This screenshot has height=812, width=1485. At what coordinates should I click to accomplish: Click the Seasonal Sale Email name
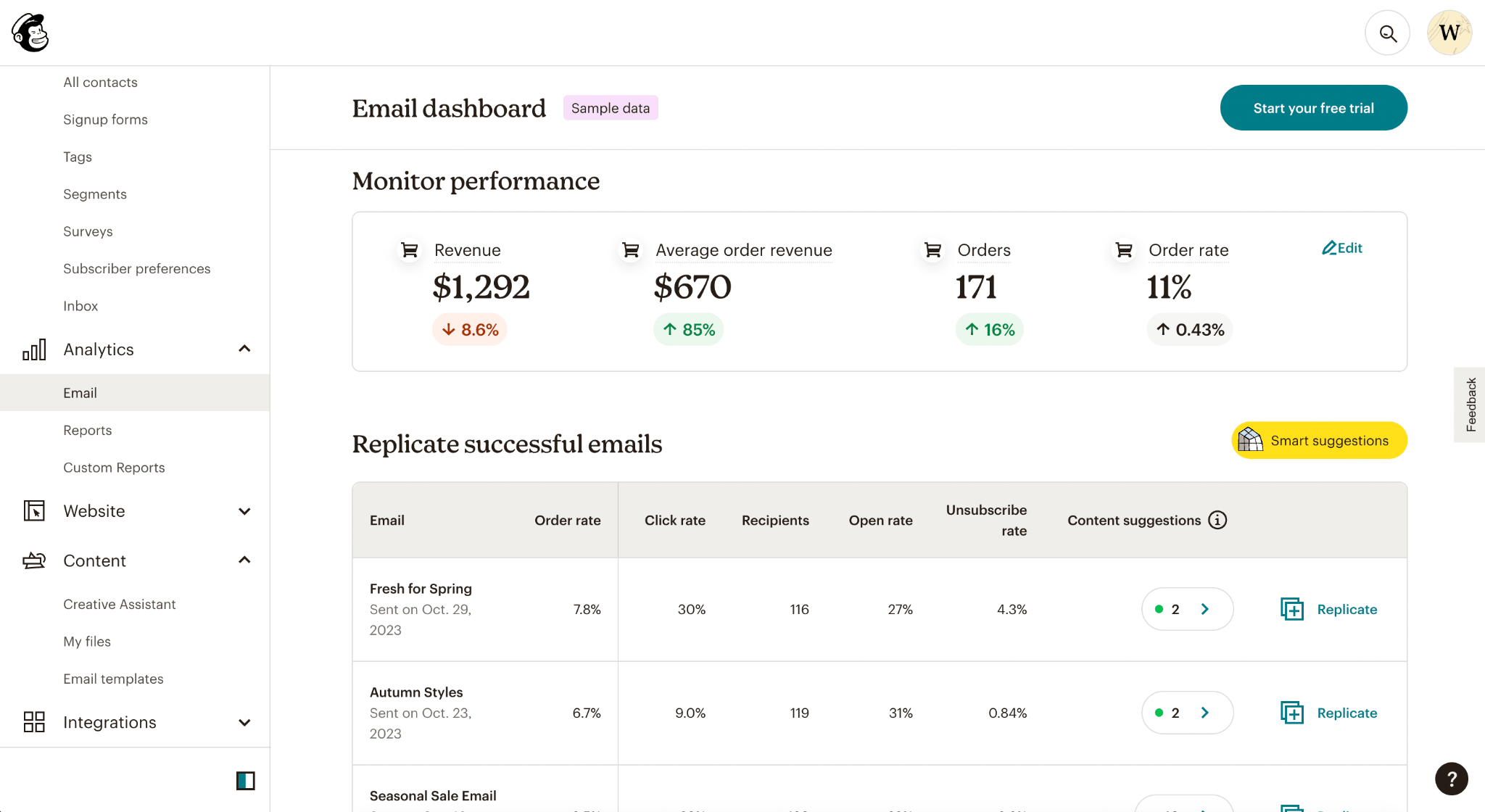click(x=433, y=796)
